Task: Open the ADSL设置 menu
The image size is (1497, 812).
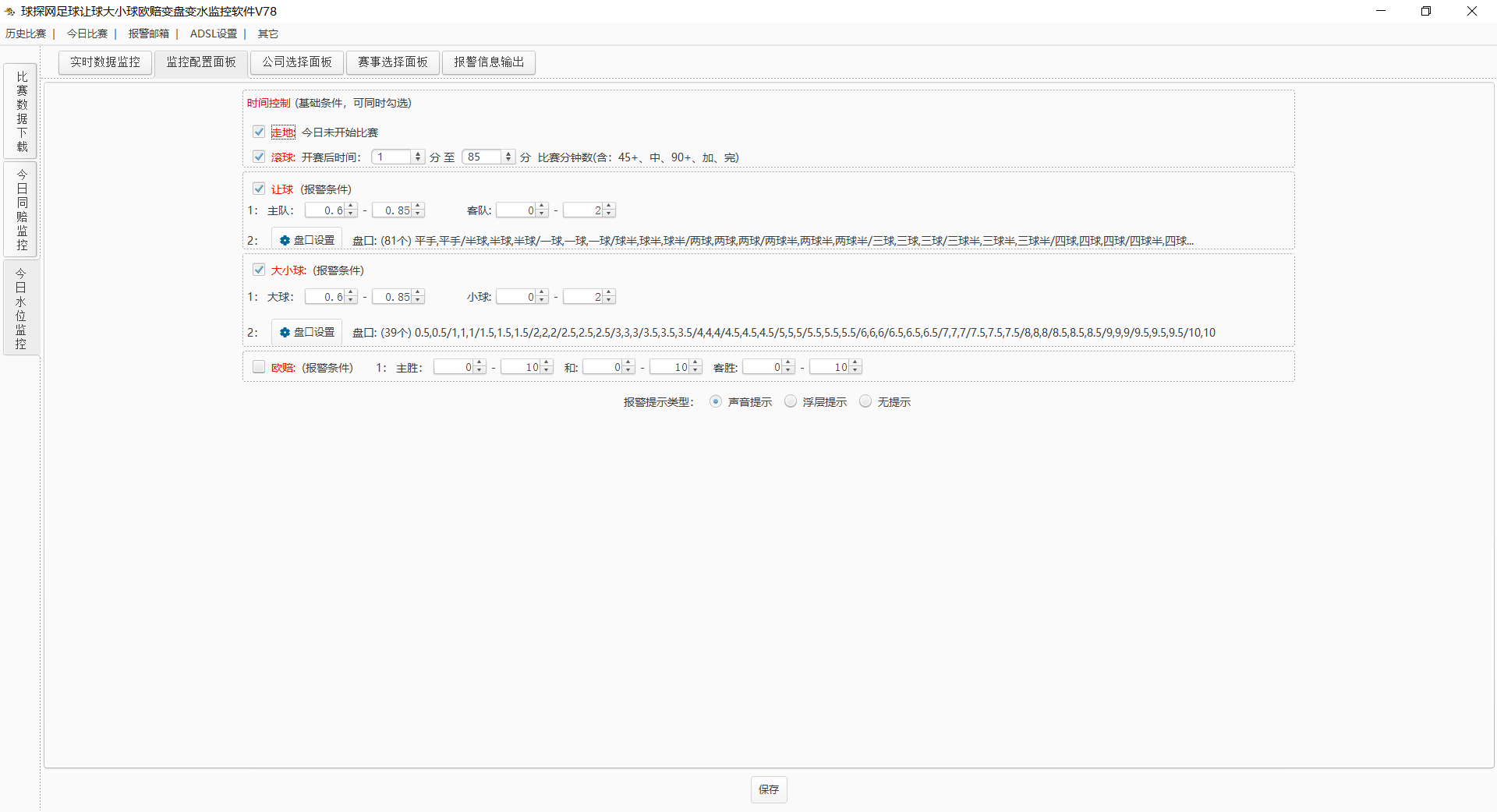Action: coord(214,34)
